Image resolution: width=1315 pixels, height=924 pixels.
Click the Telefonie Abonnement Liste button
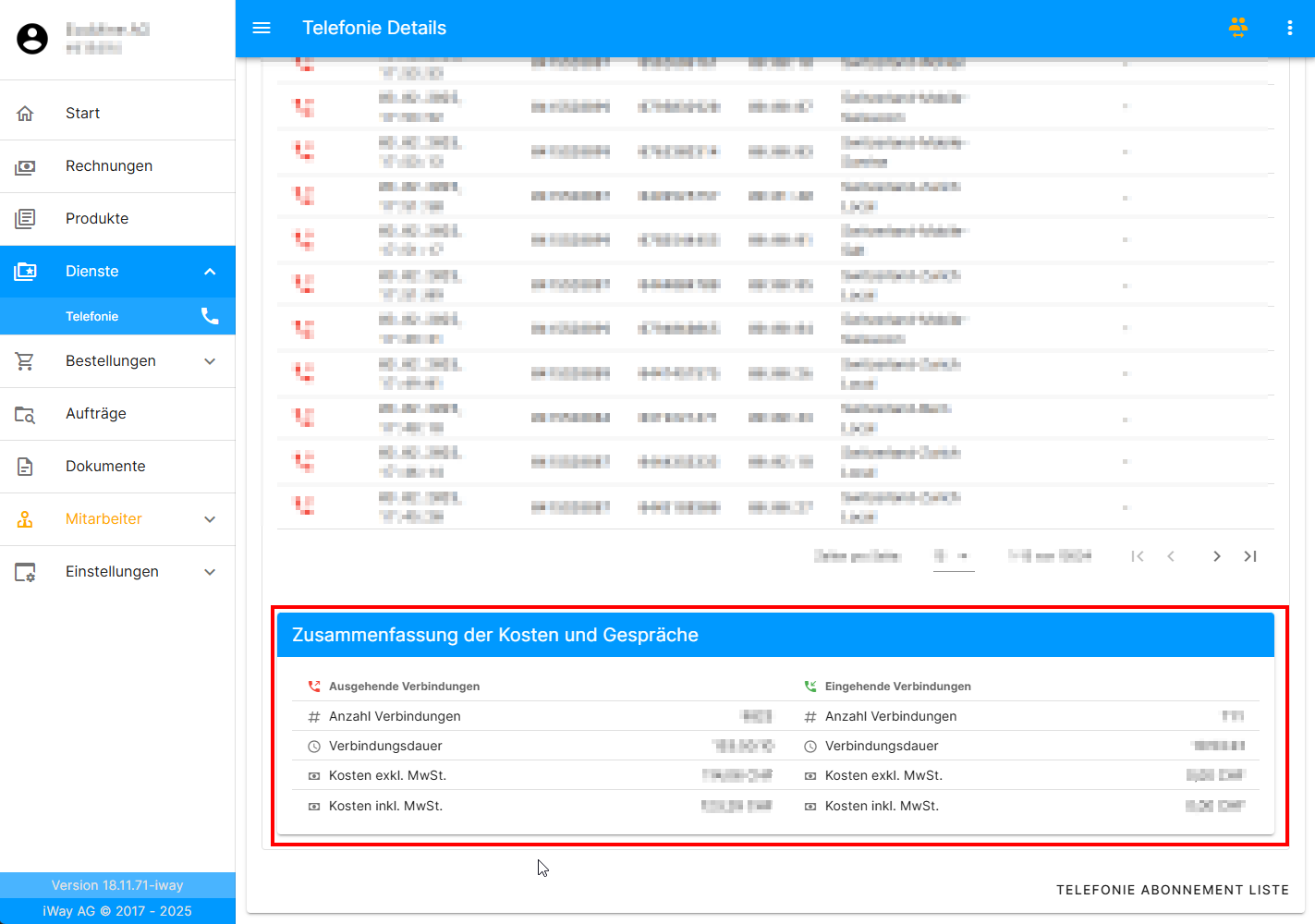[1173, 890]
